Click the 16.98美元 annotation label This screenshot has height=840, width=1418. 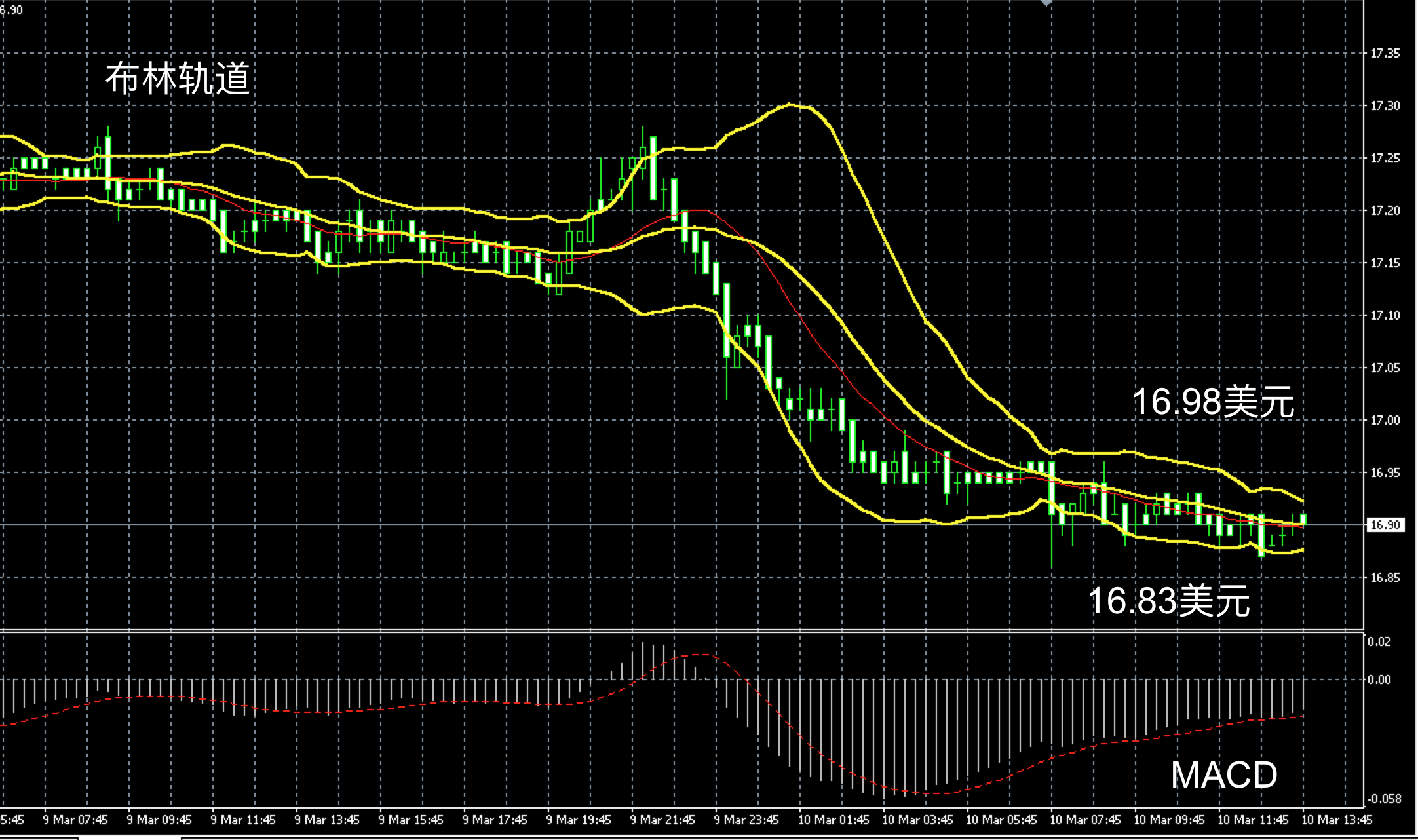coord(1213,401)
